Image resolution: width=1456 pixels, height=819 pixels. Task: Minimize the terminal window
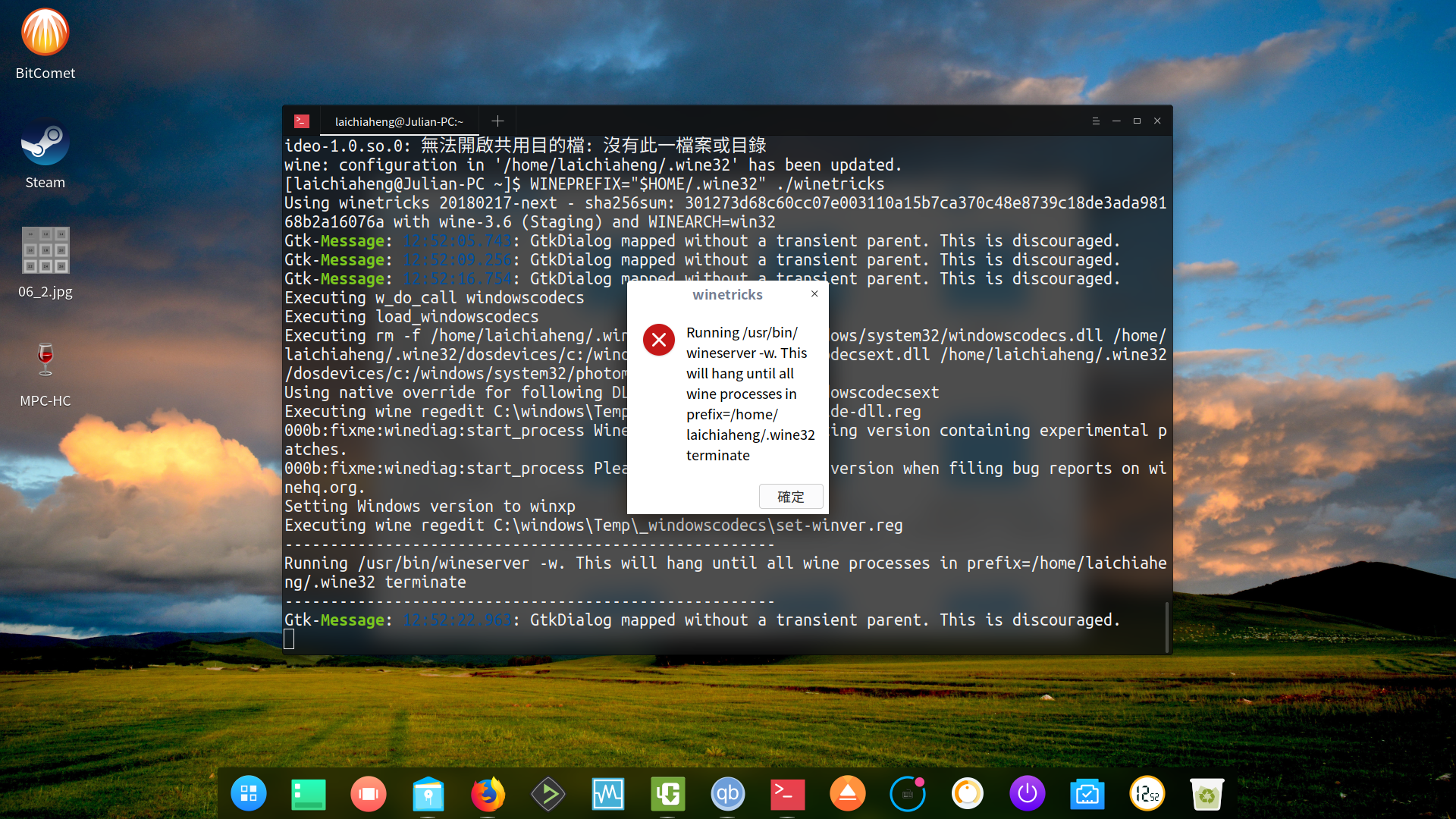pos(1116,121)
